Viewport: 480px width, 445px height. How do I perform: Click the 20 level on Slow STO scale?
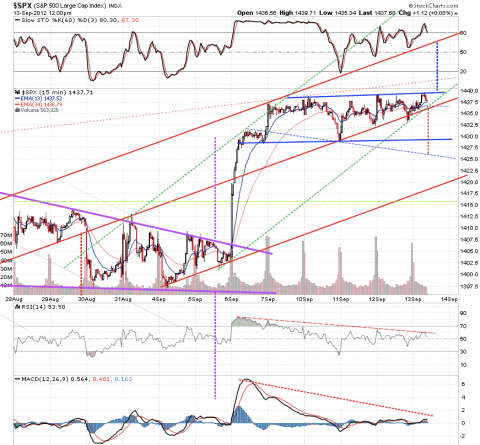click(x=463, y=71)
